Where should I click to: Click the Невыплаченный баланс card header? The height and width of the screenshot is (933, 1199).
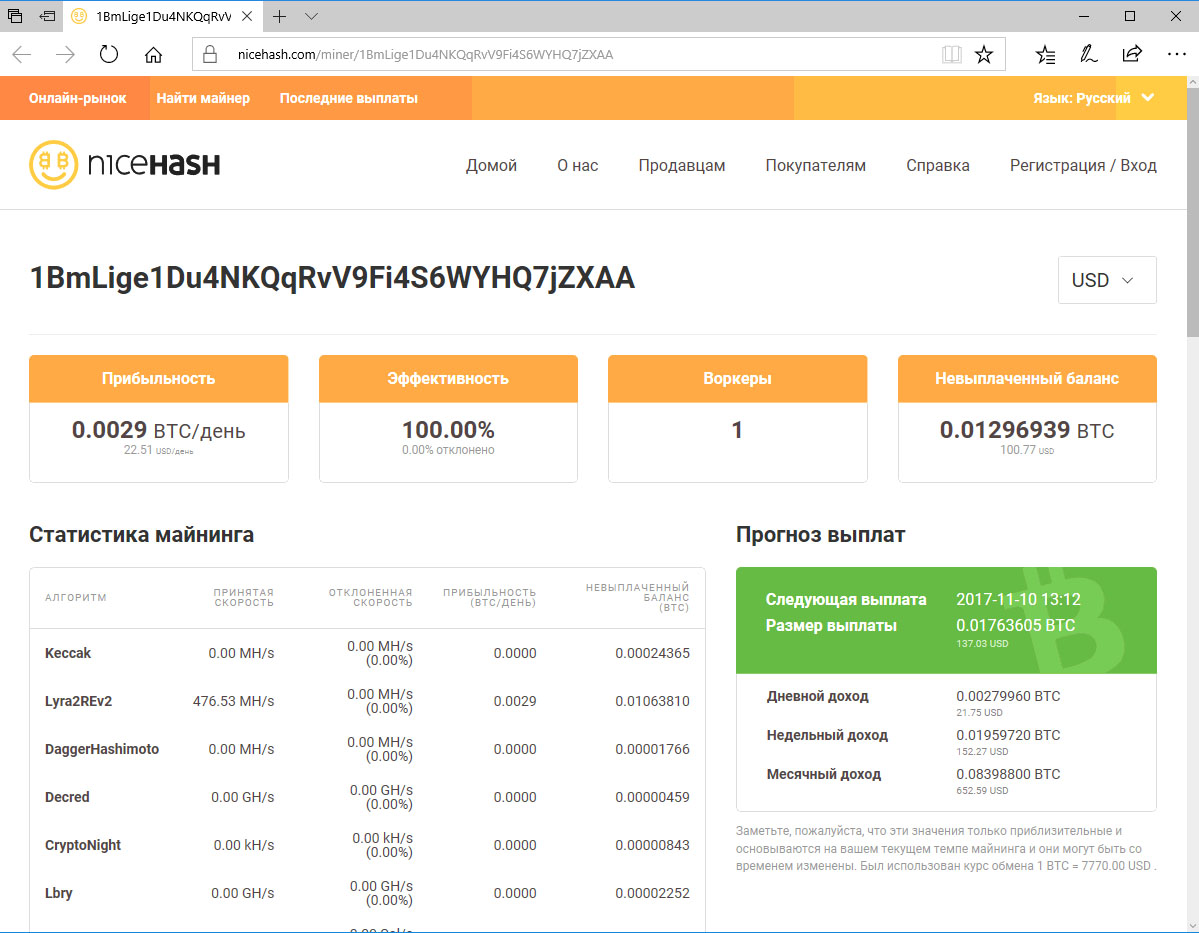point(1027,379)
